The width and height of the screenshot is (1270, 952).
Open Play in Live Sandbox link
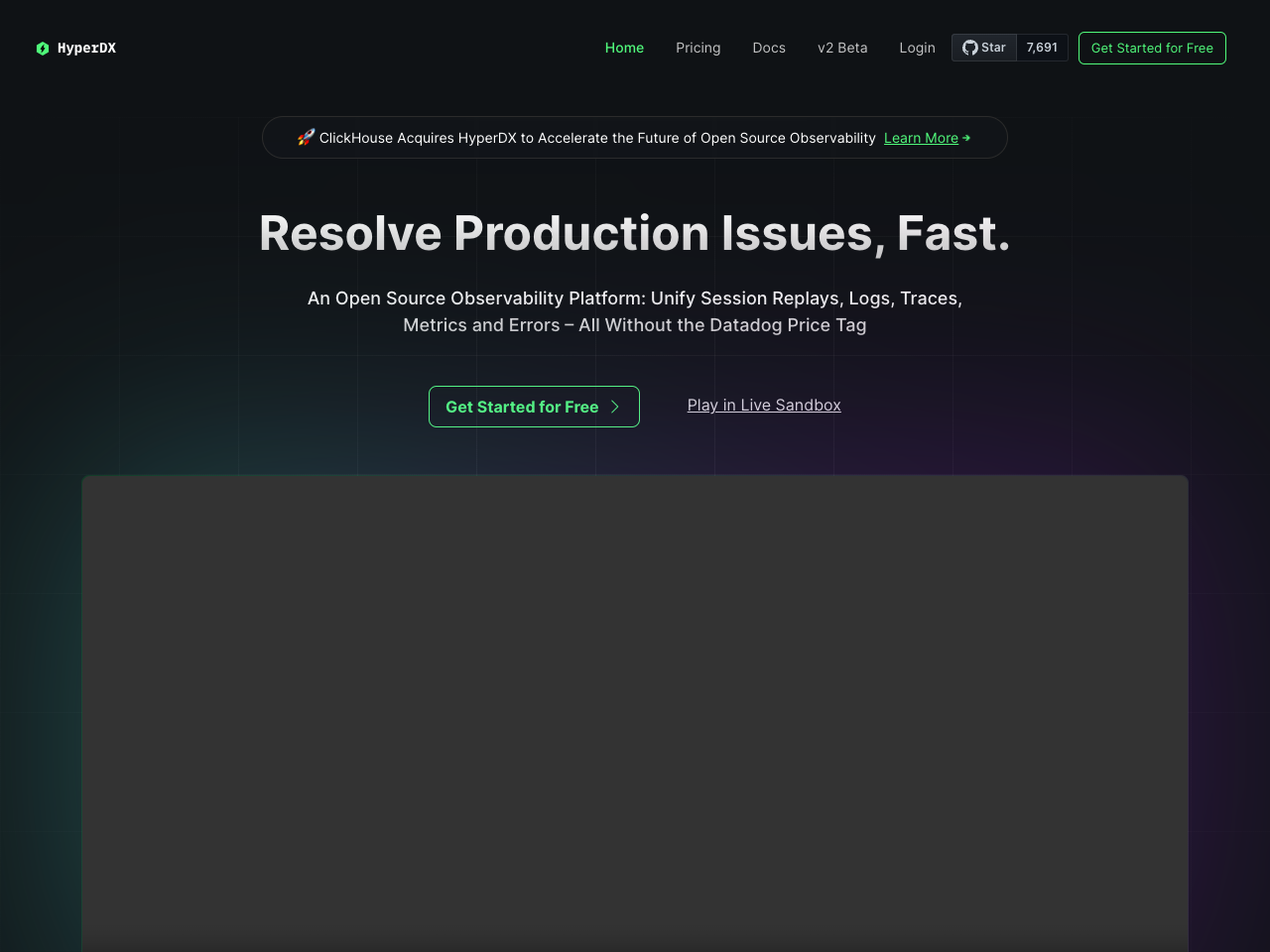click(x=764, y=405)
